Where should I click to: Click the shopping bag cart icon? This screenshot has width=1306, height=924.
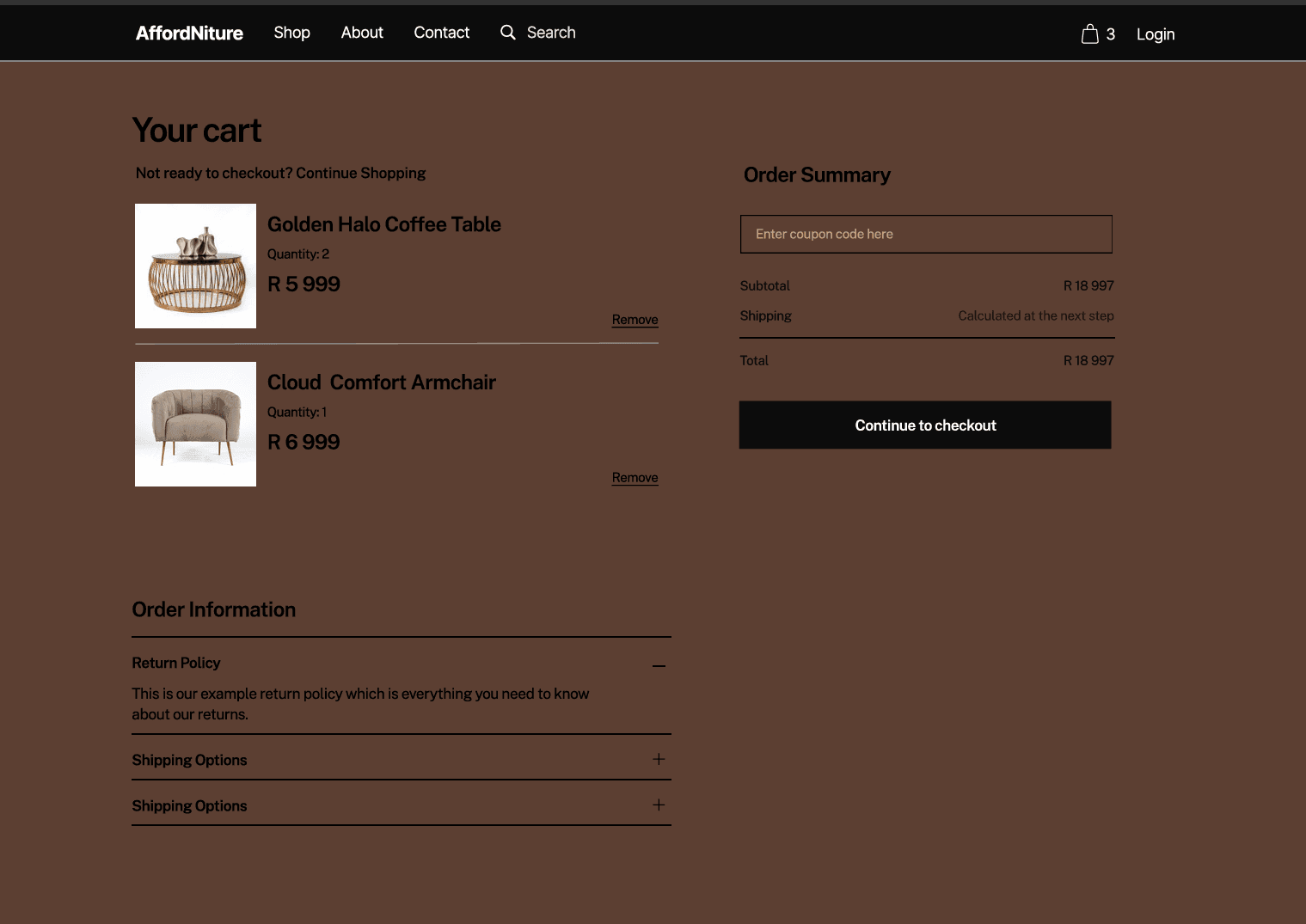1089,34
